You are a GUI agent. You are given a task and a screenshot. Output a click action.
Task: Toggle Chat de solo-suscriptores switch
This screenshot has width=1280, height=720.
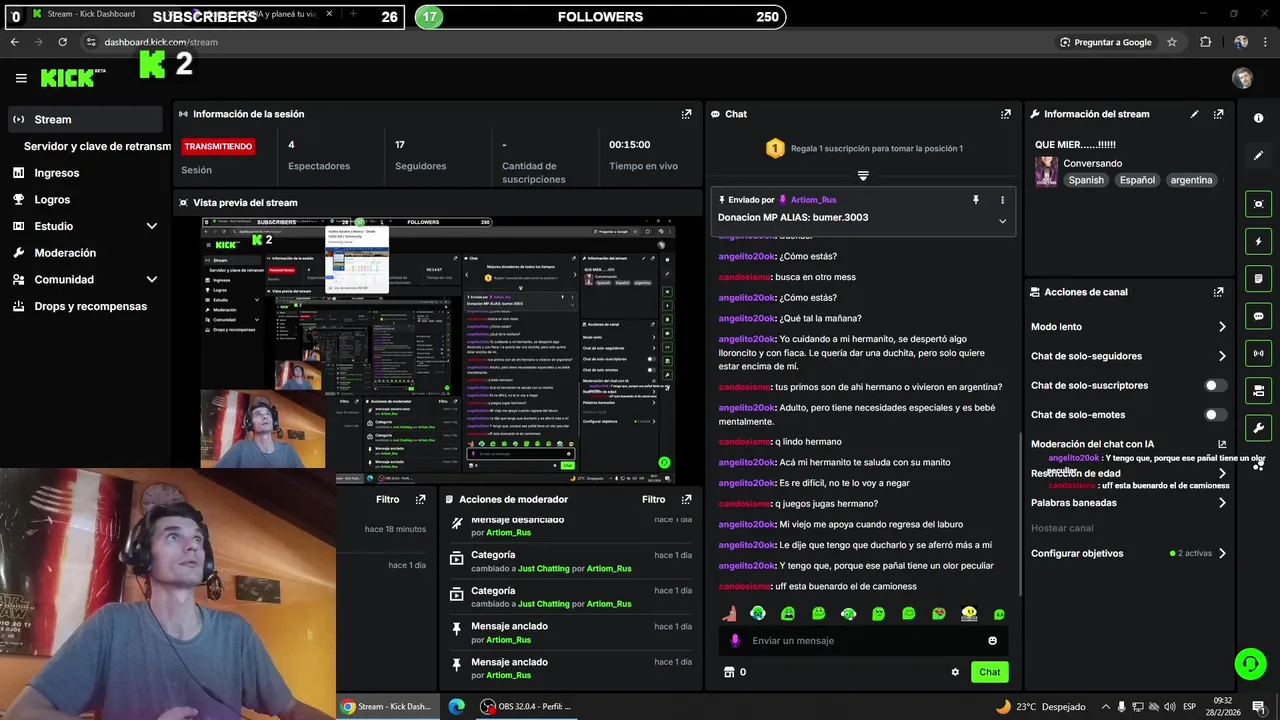coord(1215,385)
